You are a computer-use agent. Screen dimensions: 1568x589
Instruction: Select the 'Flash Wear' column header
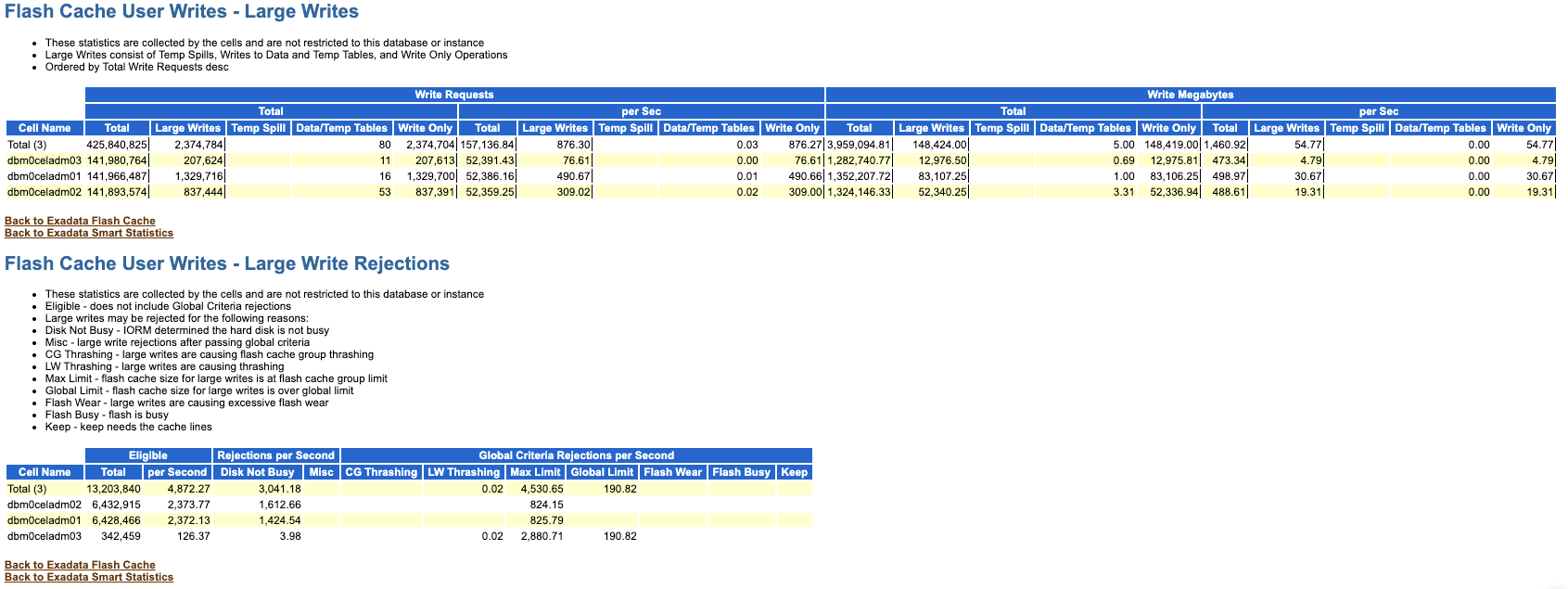(x=673, y=472)
